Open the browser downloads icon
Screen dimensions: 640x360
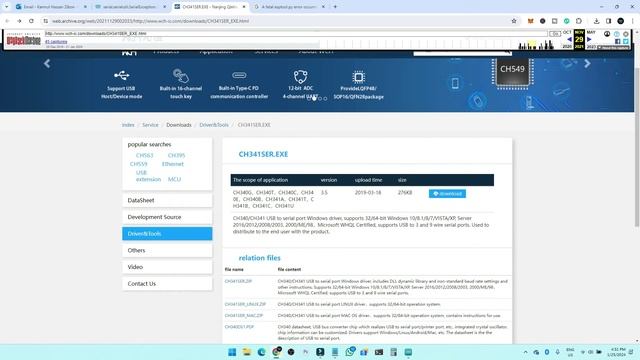click(x=596, y=21)
